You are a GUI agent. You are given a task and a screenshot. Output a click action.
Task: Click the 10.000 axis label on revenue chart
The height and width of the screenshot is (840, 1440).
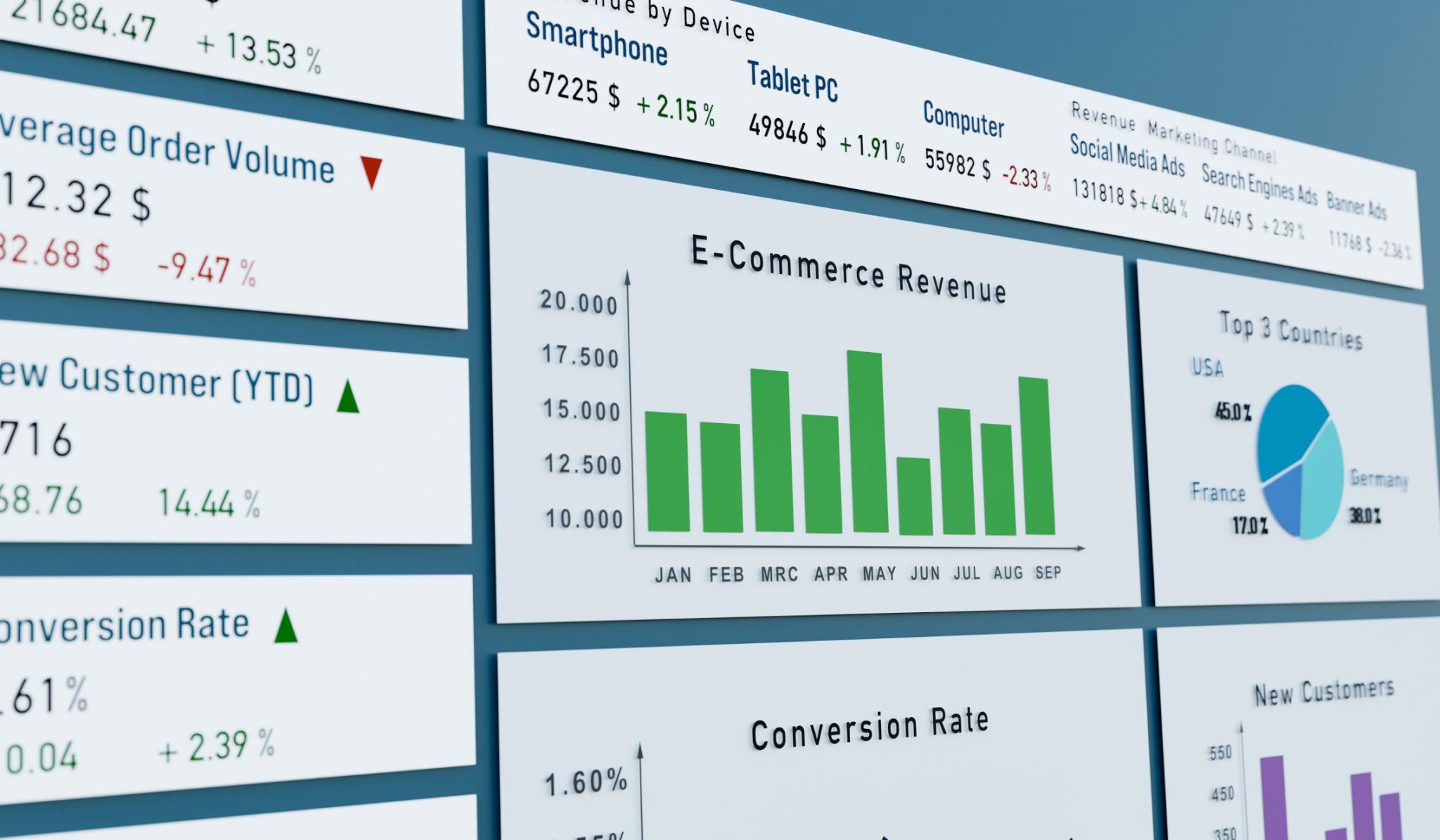tap(584, 519)
